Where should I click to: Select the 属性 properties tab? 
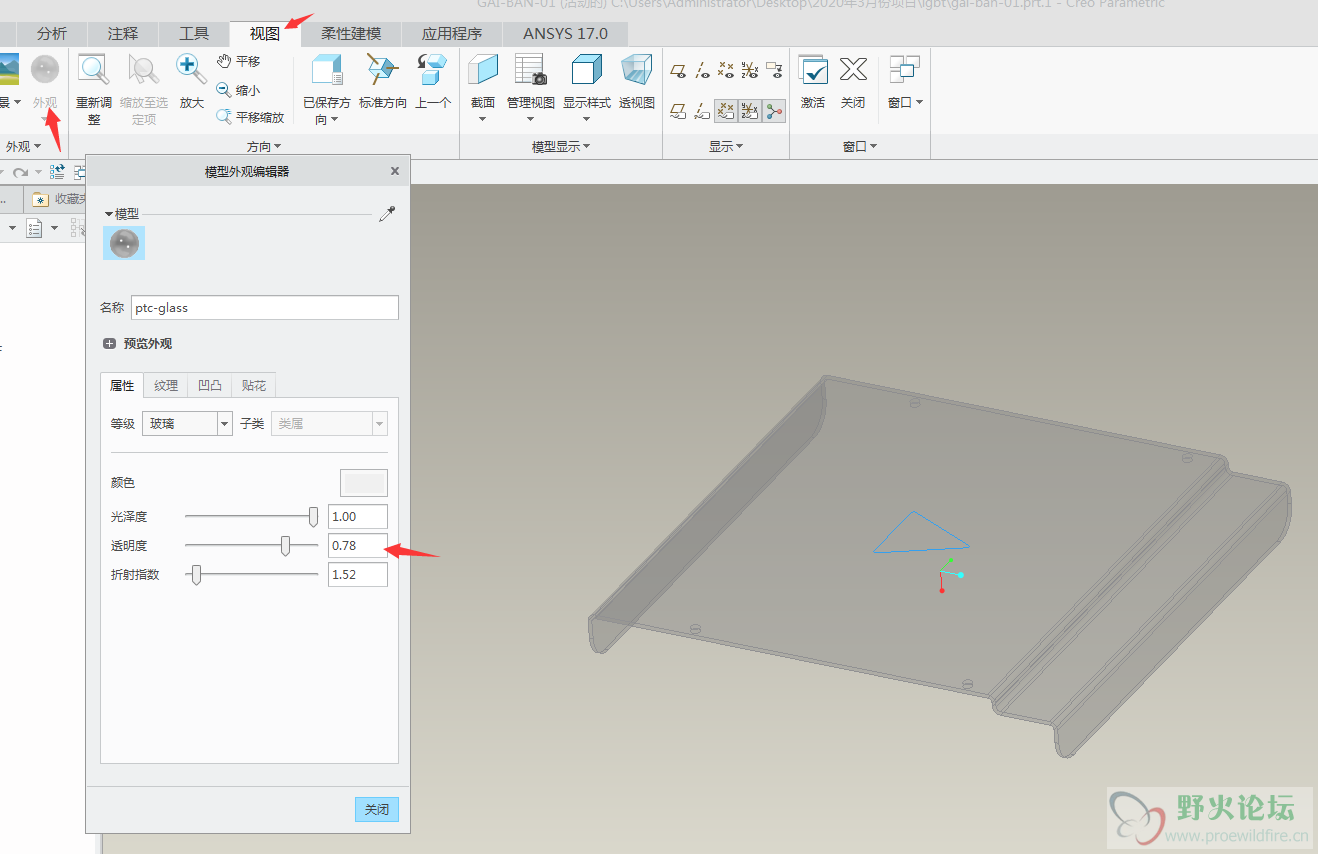tap(122, 385)
